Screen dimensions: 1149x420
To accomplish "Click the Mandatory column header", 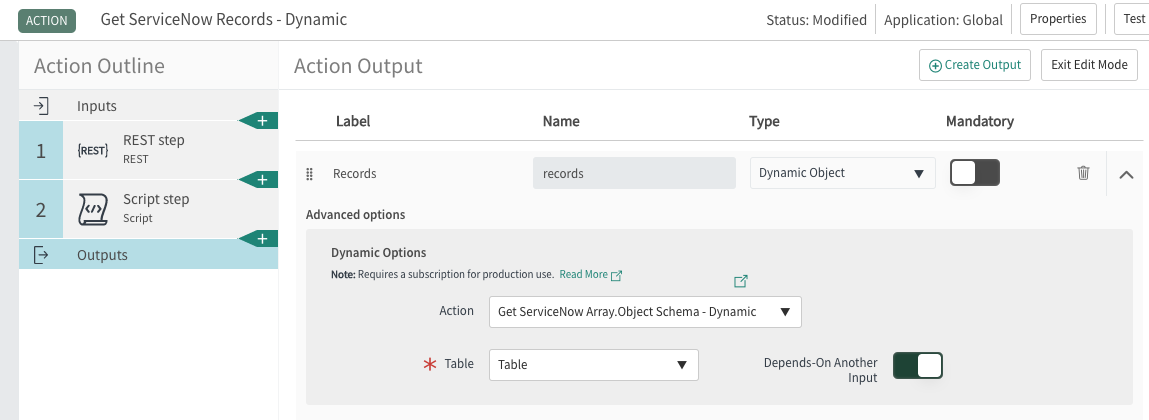I will tap(980, 121).
